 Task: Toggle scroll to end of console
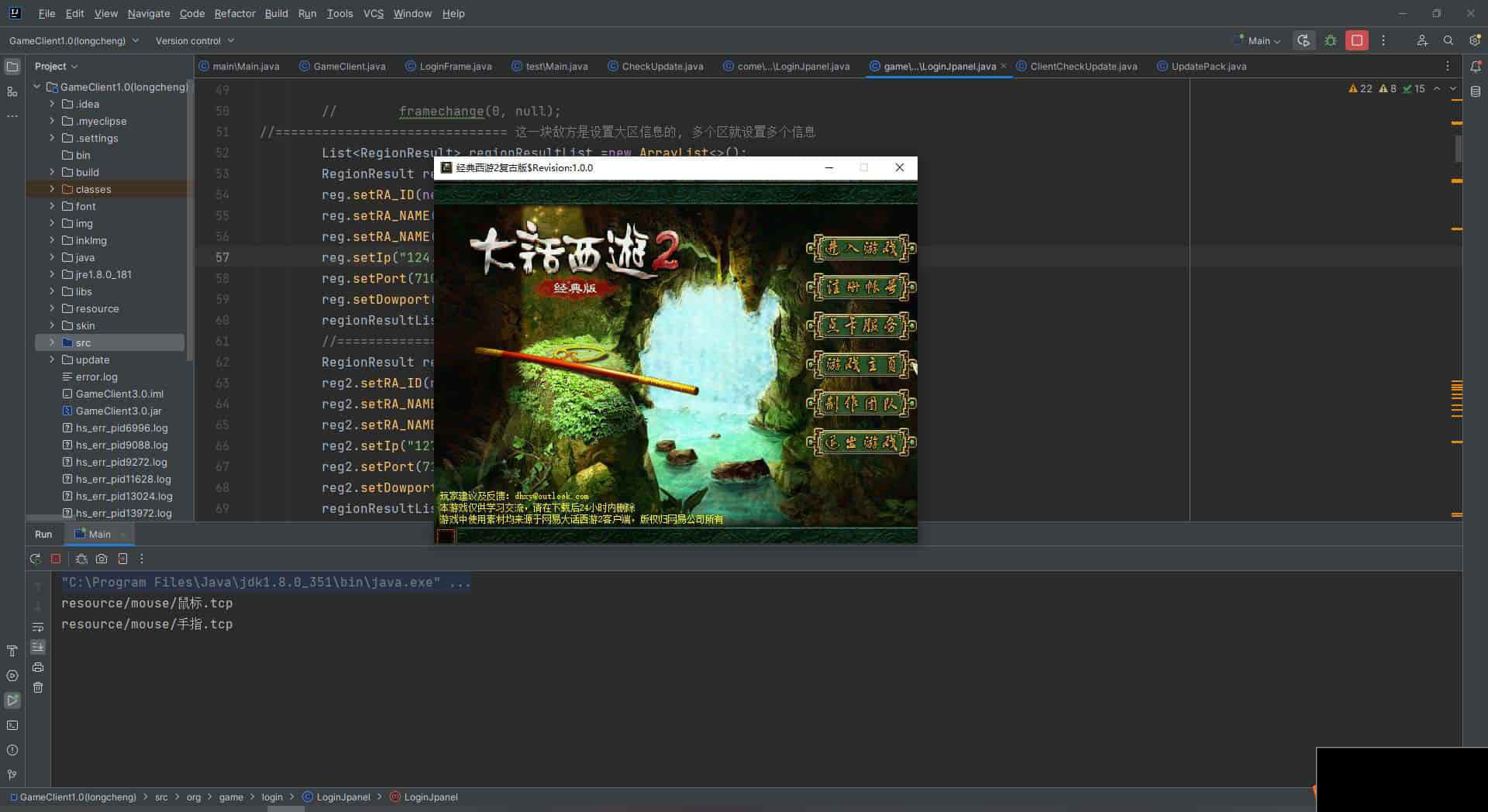click(x=38, y=647)
